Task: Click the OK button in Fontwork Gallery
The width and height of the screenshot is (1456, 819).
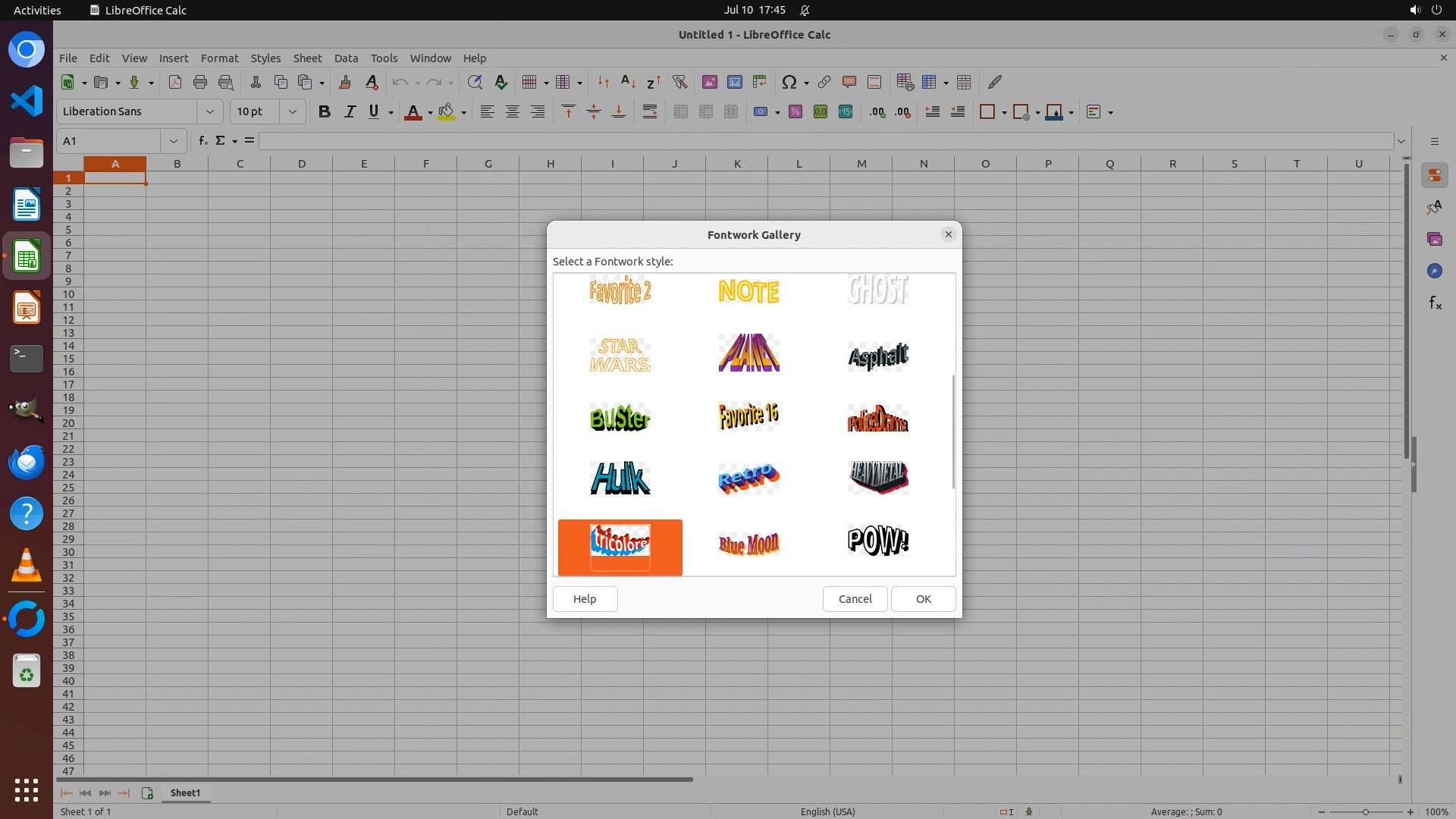Action: tap(923, 599)
